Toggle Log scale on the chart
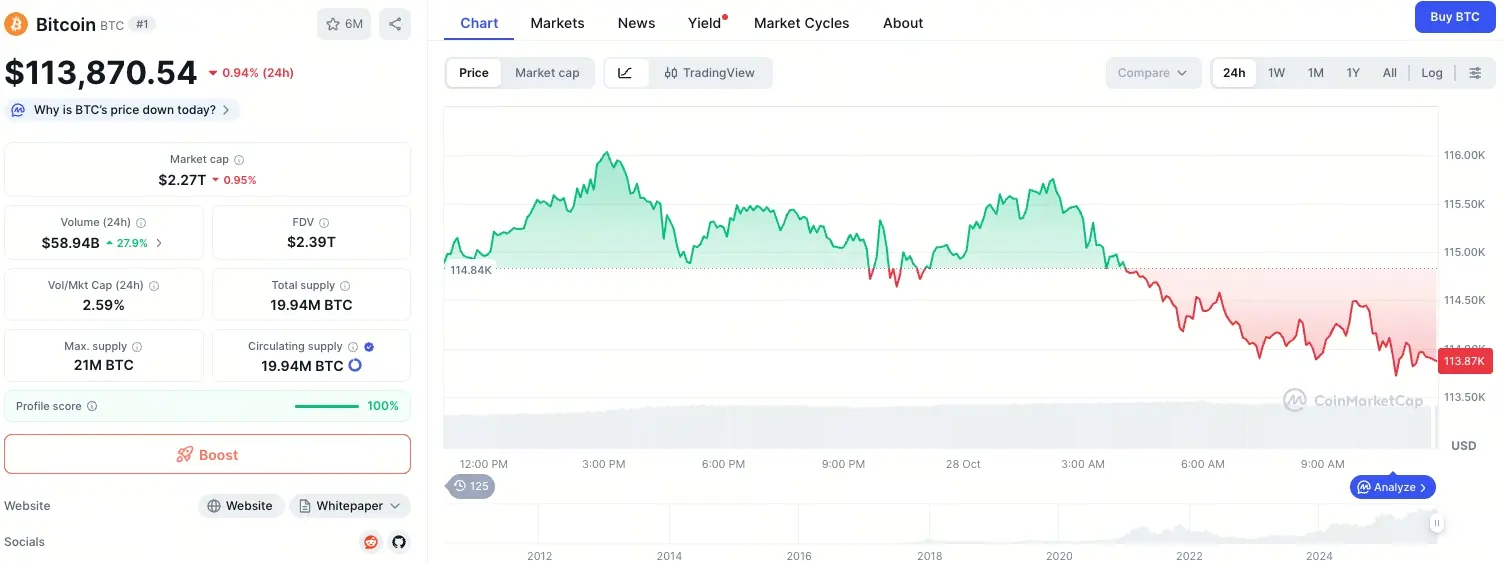 tap(1432, 73)
